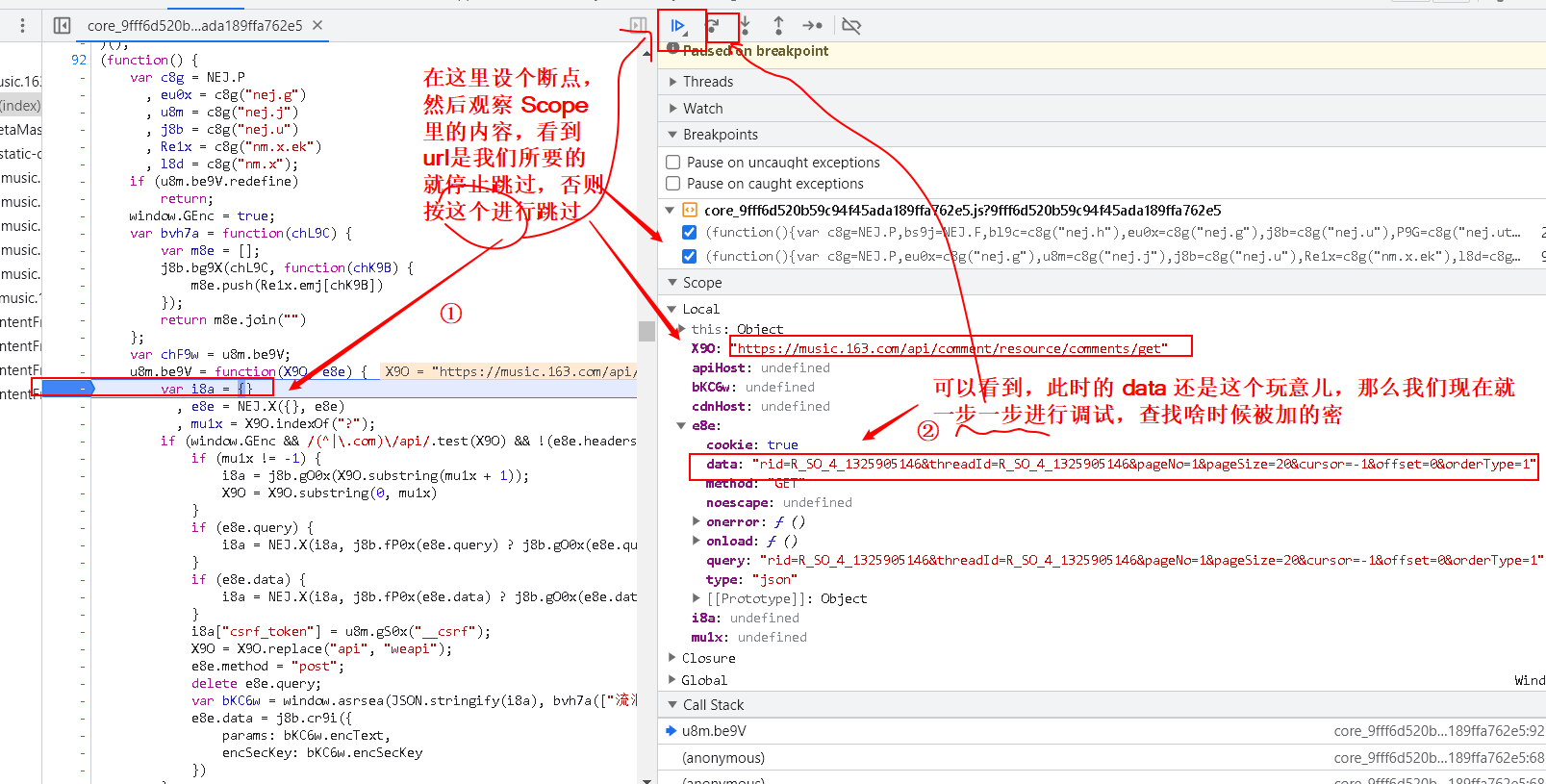Click the e8e.method = "post" code line
Screen dimensions: 1546x784
click(x=267, y=666)
